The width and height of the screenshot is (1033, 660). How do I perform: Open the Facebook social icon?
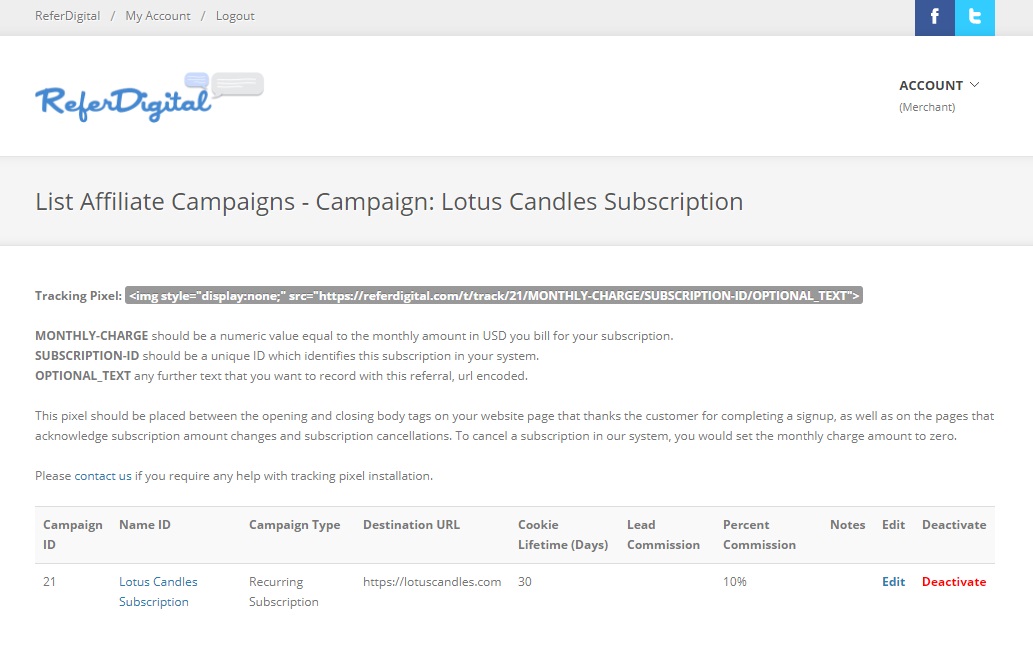(934, 17)
